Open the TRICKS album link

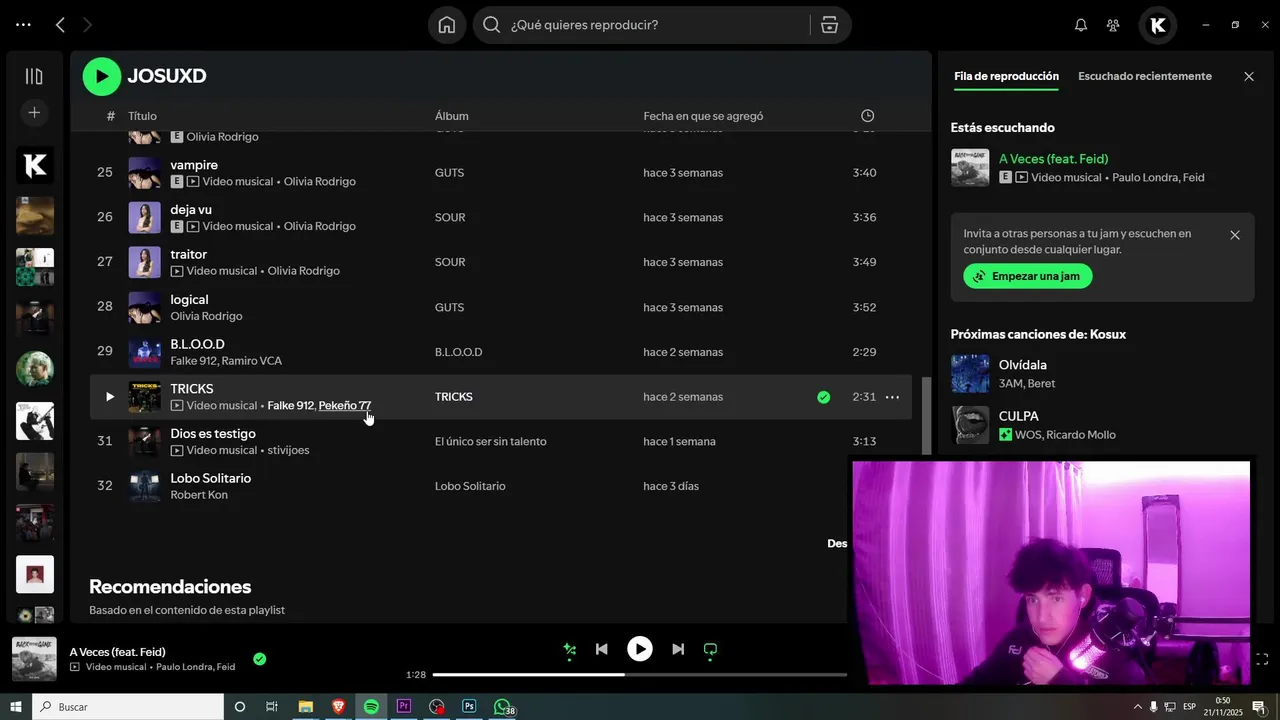click(x=454, y=397)
